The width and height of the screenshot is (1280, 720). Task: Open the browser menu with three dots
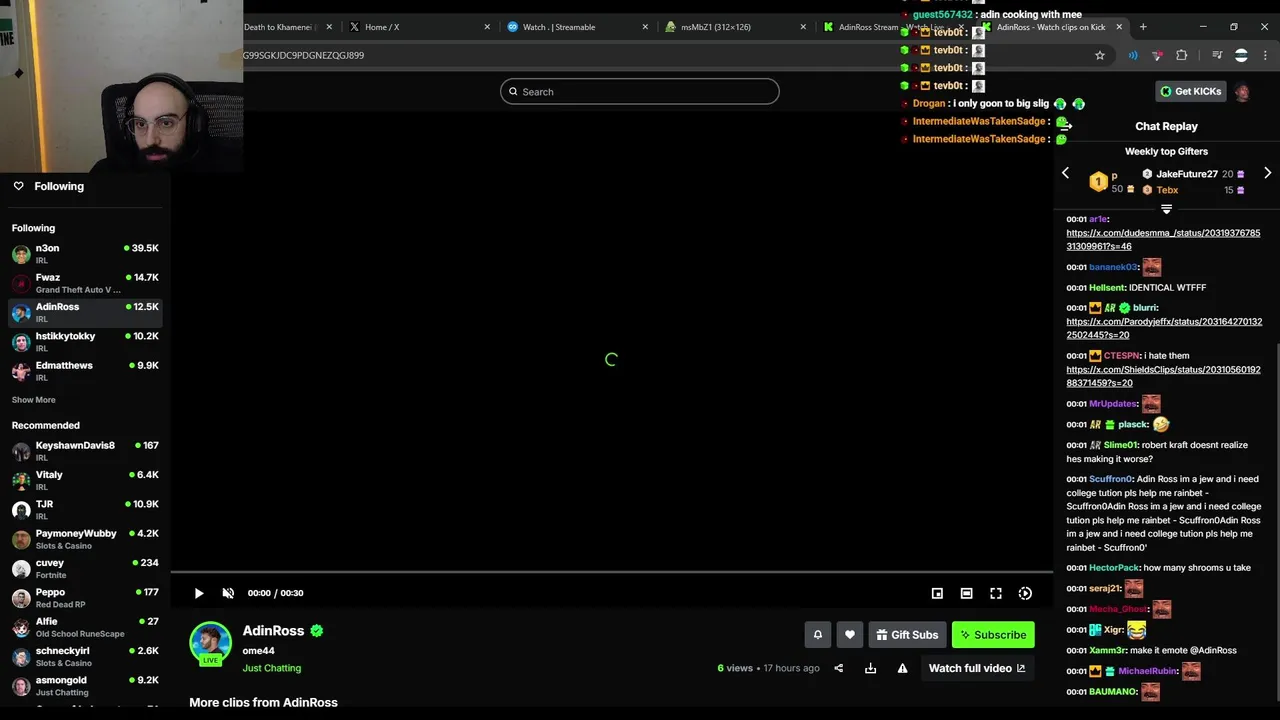point(1265,55)
